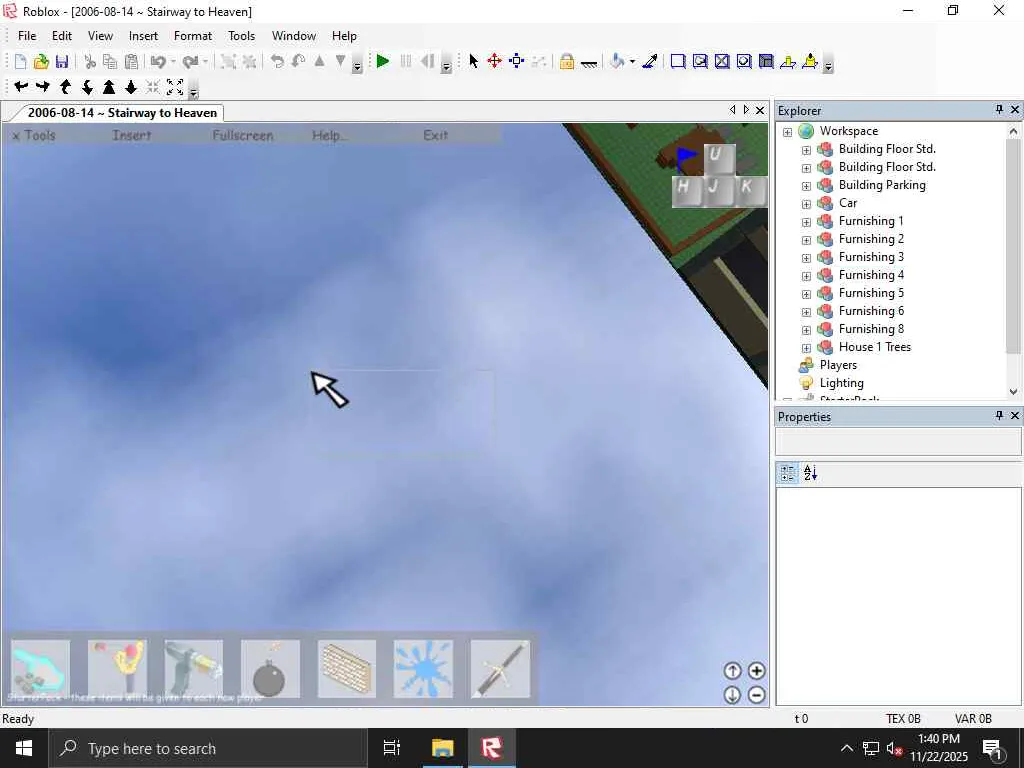Image resolution: width=1024 pixels, height=768 pixels.
Task: Expand the Furnishing 1 node
Action: point(807,222)
